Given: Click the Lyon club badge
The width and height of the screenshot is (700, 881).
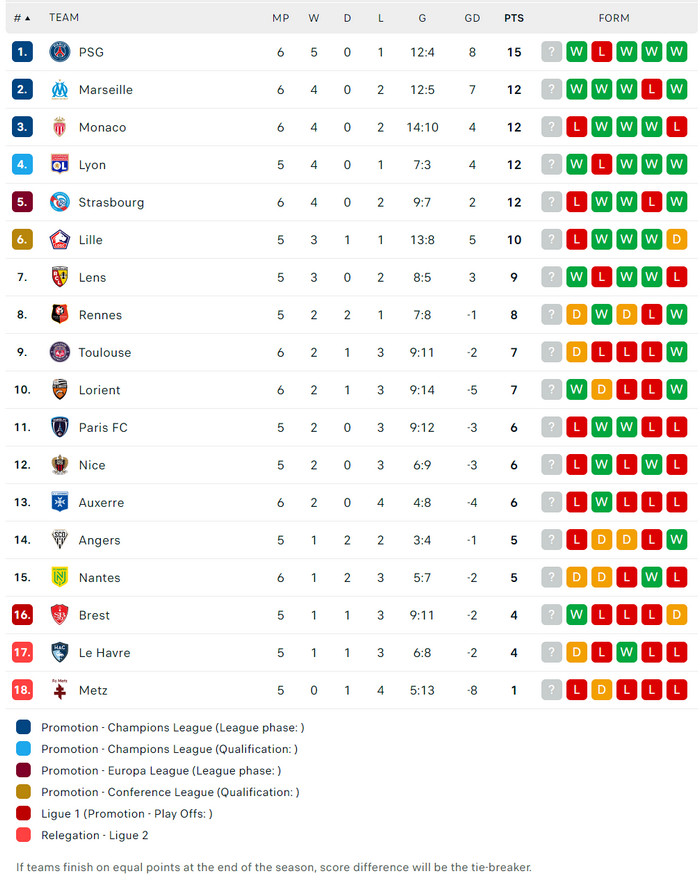Looking at the screenshot, I should pyautogui.click(x=60, y=165).
